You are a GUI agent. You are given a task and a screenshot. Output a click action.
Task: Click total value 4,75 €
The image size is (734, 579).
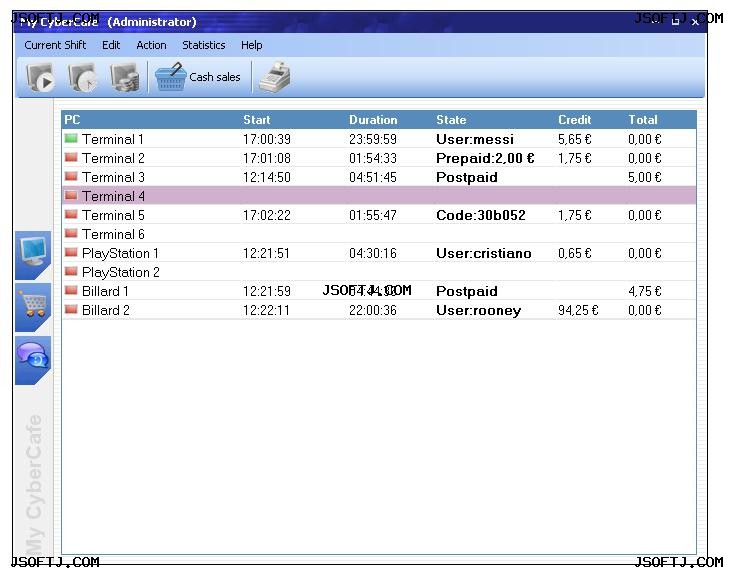point(645,291)
